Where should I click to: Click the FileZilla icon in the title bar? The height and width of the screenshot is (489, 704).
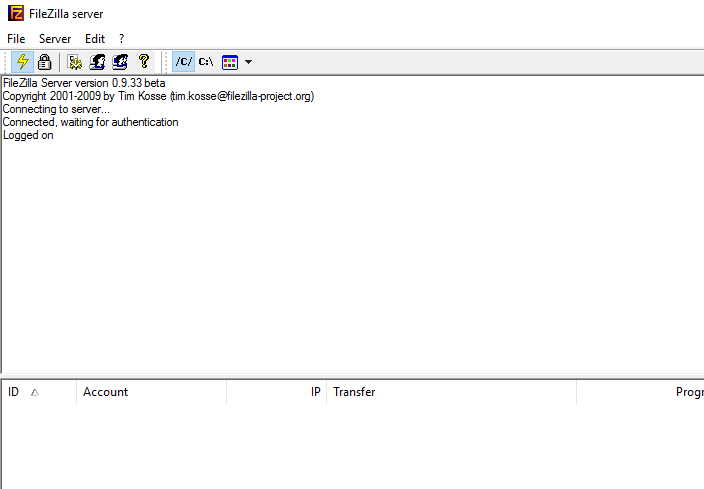coord(16,13)
